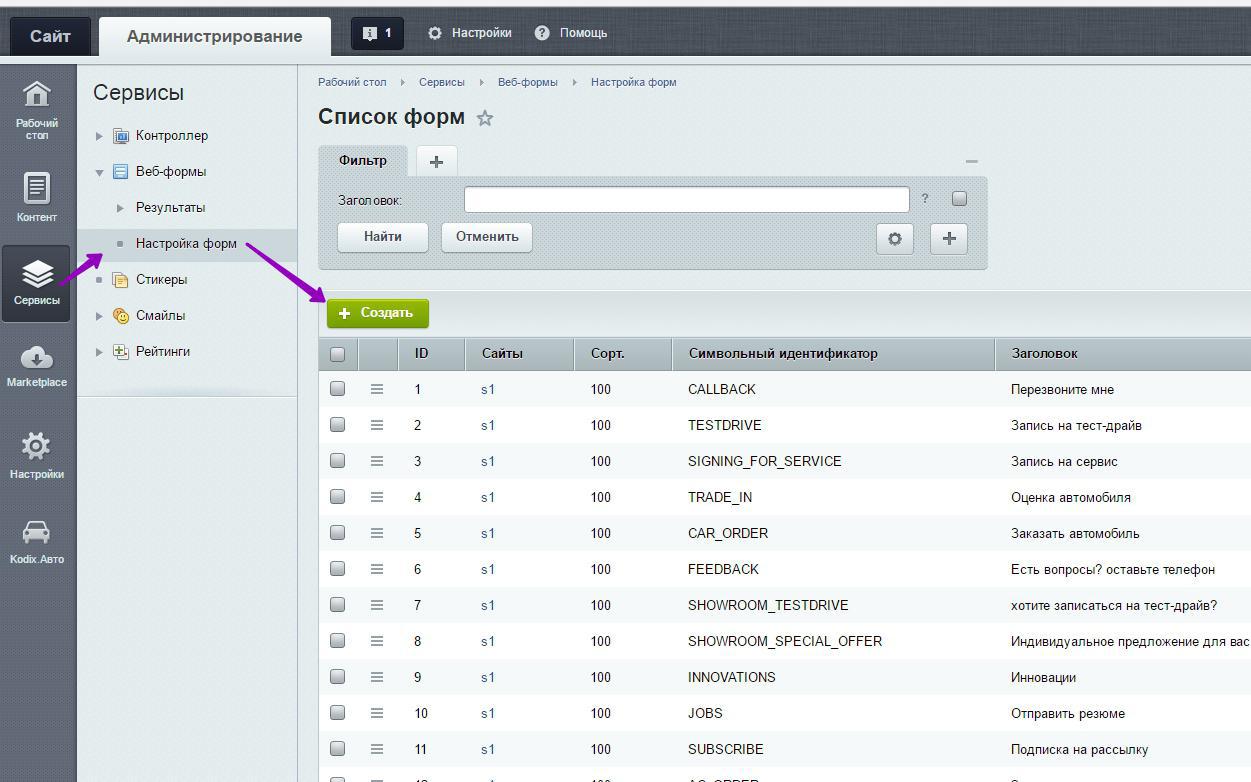Open site s1 link in CALLBACK row
The width and height of the screenshot is (1251, 782).
pyautogui.click(x=488, y=389)
